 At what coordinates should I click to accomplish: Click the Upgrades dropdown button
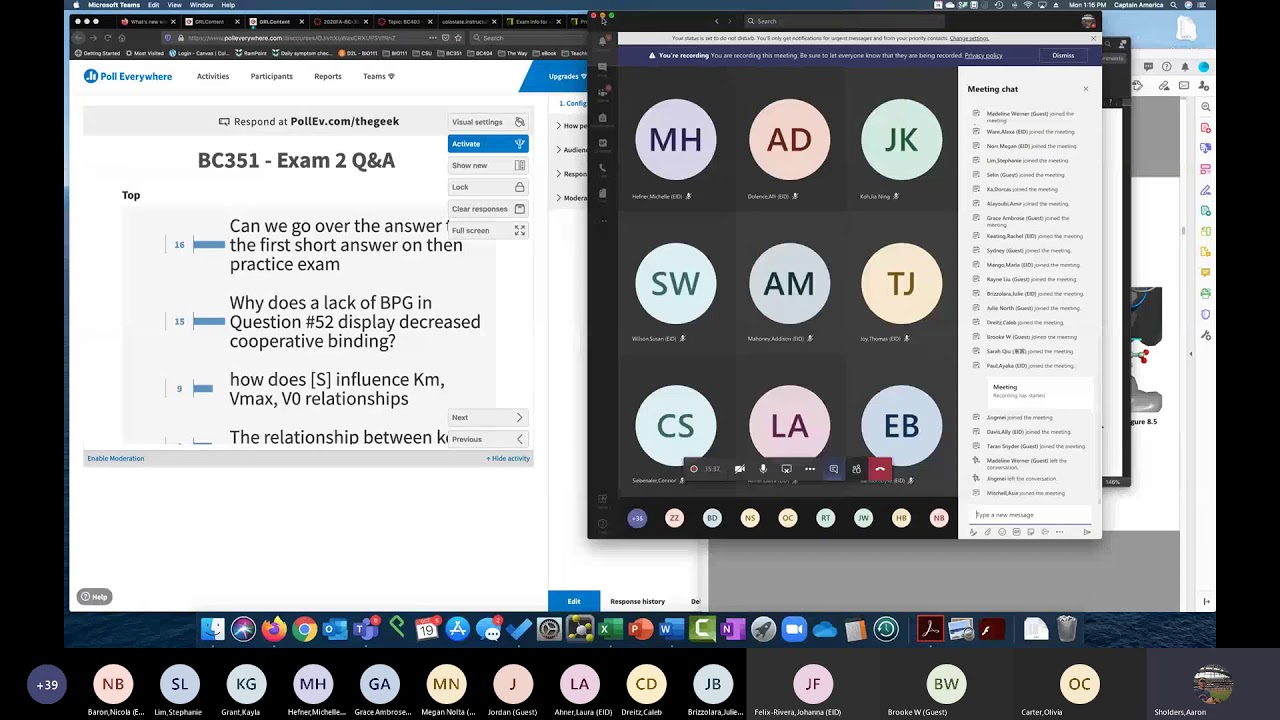[x=568, y=76]
